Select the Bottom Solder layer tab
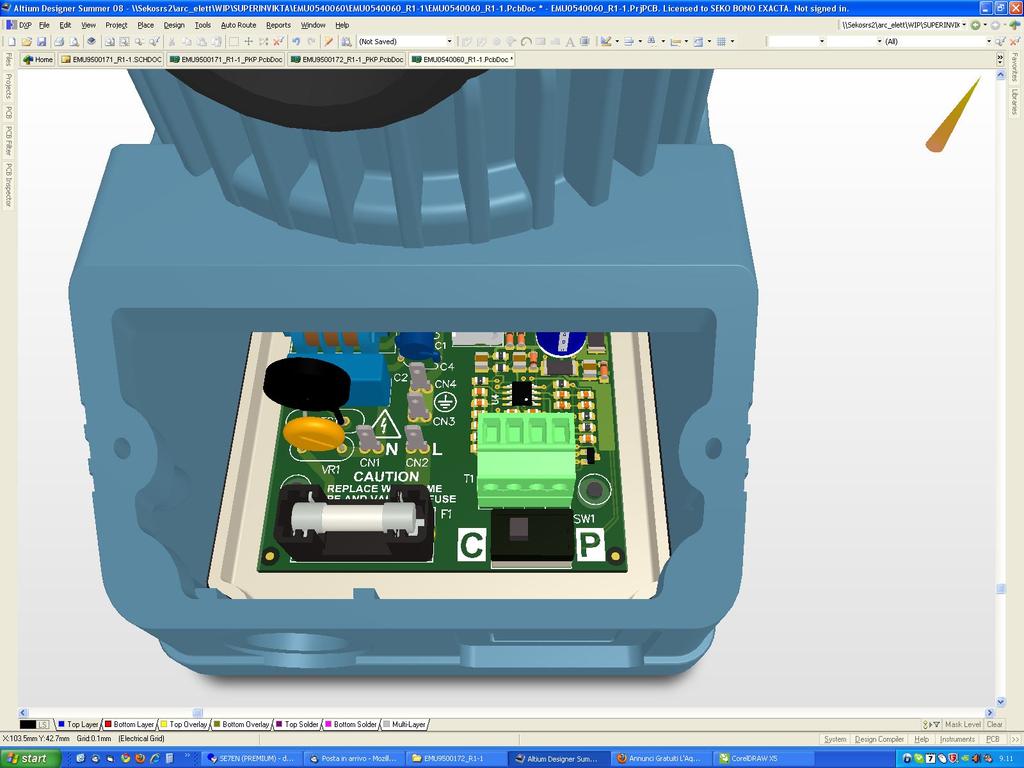Screen dimensions: 1024x768 (x=351, y=724)
